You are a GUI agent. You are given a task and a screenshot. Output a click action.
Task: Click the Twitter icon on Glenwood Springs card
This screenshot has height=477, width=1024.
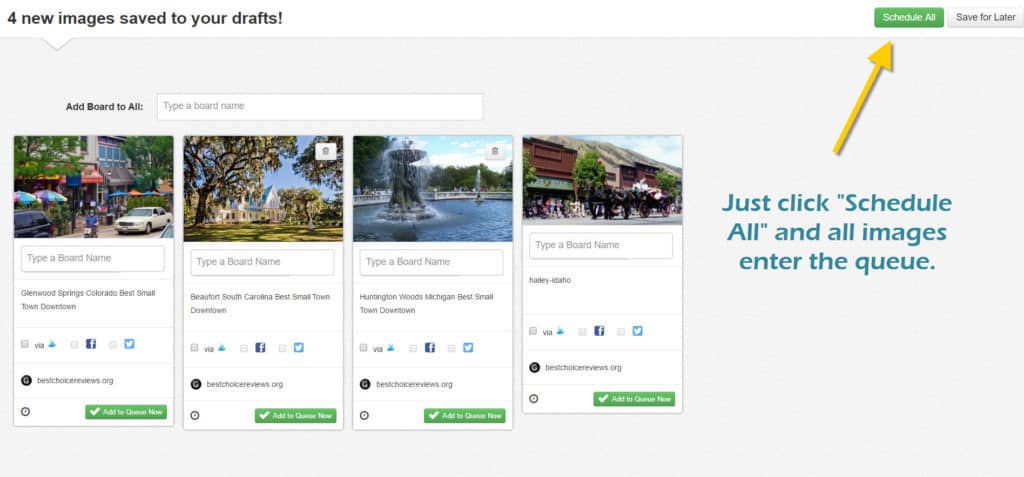(x=129, y=344)
